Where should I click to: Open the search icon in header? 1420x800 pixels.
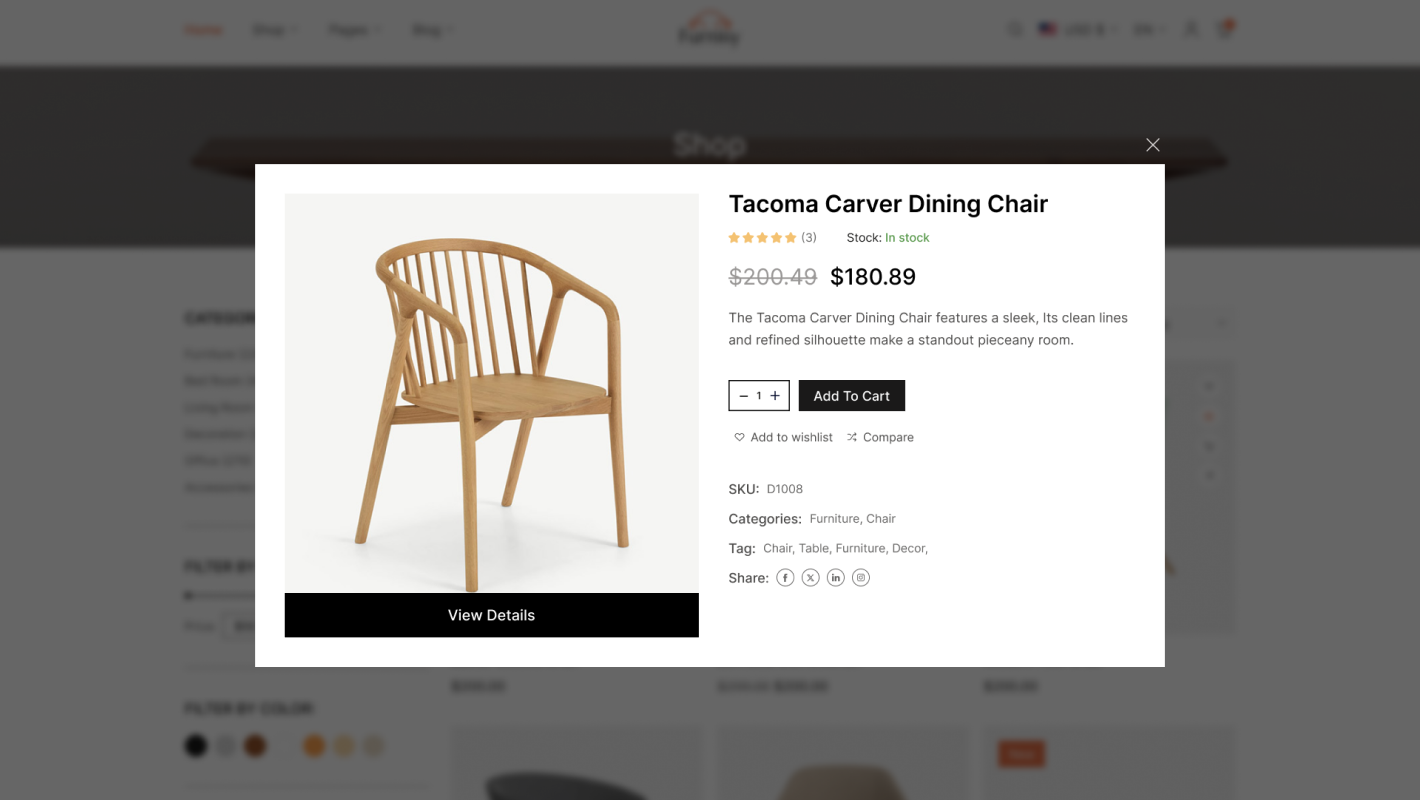click(1015, 30)
